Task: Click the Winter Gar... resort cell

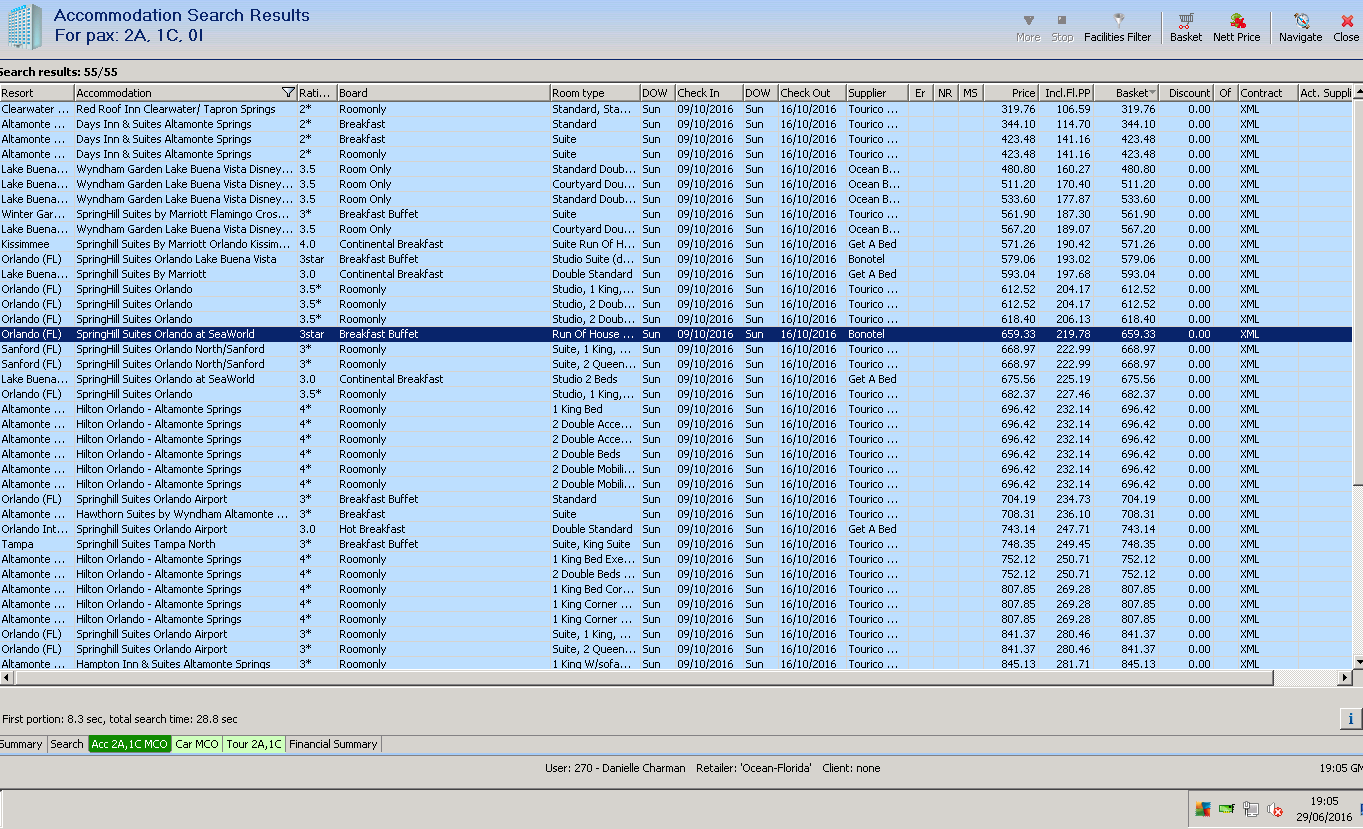Action: pyautogui.click(x=35, y=214)
